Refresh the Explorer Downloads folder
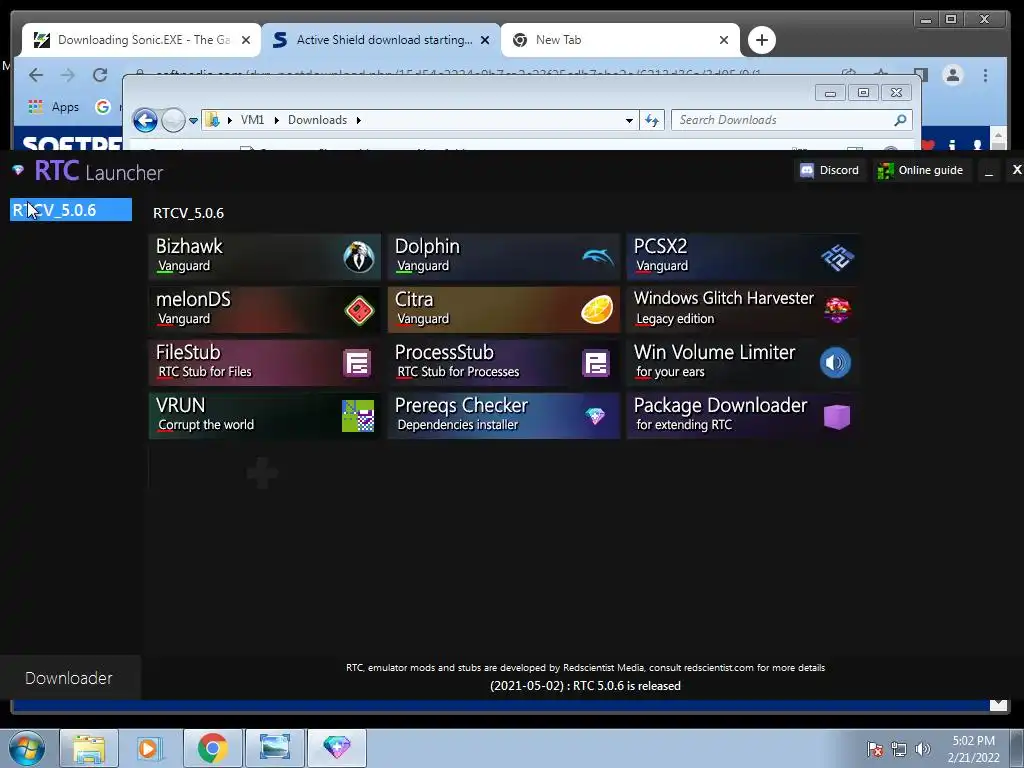 652,120
